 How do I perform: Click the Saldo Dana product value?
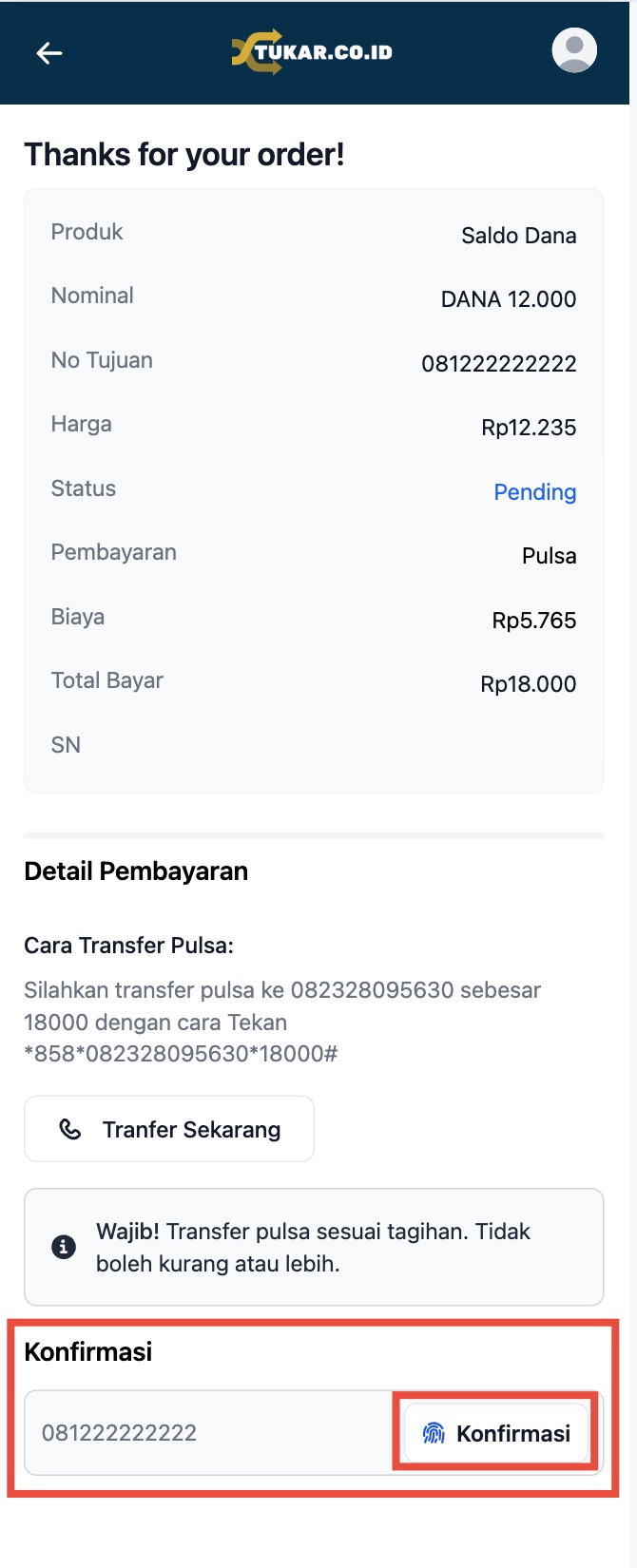518,236
